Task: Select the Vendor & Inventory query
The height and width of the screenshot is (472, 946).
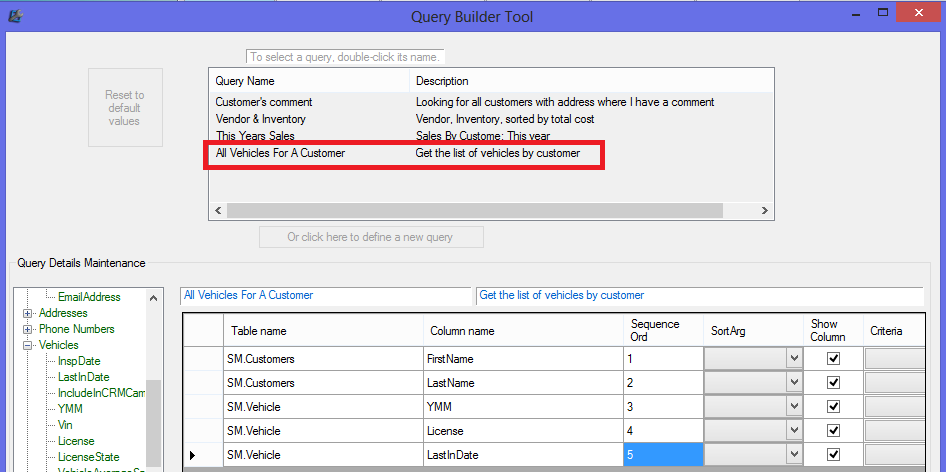Action: point(490,120)
